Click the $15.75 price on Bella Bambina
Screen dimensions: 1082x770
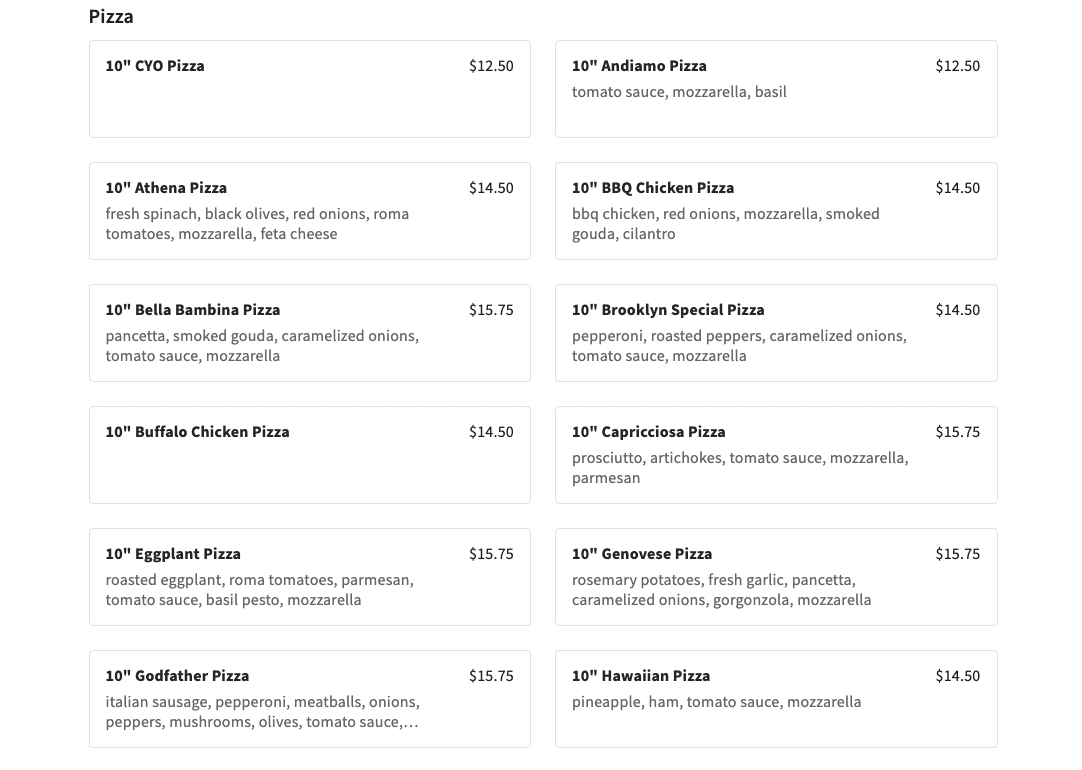tap(491, 310)
